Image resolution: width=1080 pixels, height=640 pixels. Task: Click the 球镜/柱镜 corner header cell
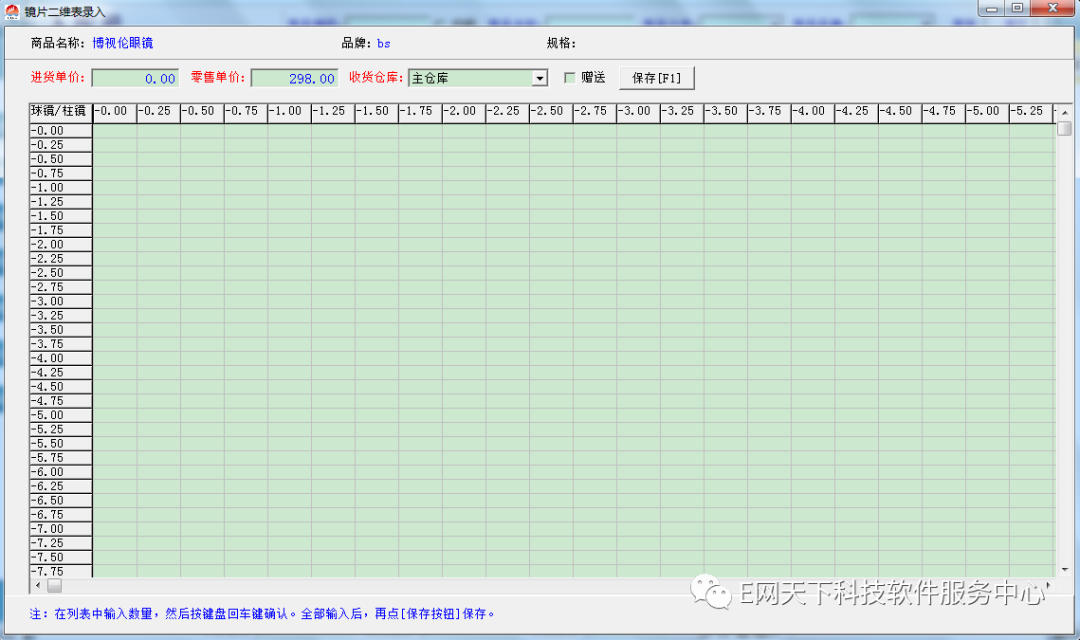click(x=61, y=111)
